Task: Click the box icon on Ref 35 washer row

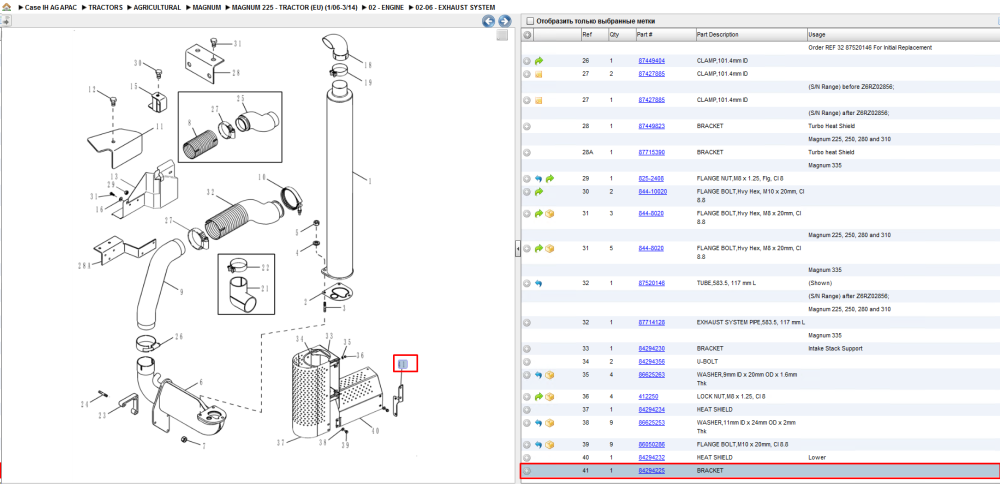Action: (550, 375)
